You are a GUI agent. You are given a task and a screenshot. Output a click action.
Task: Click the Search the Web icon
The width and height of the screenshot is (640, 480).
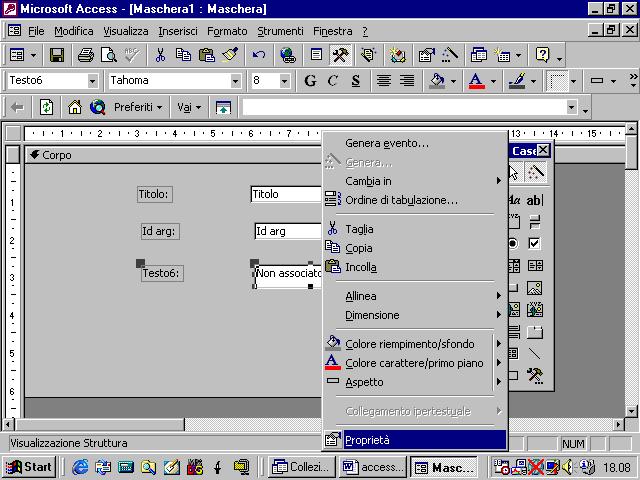point(98,108)
